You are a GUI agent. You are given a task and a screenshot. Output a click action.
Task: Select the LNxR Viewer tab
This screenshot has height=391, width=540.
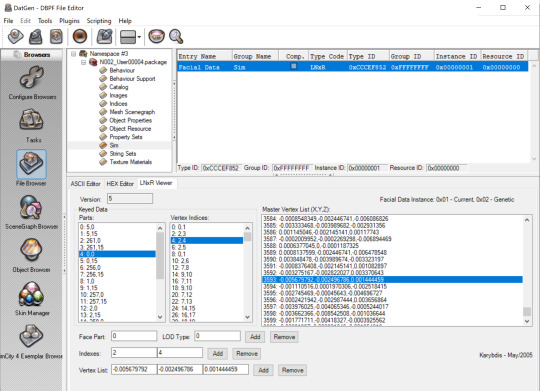tap(156, 183)
